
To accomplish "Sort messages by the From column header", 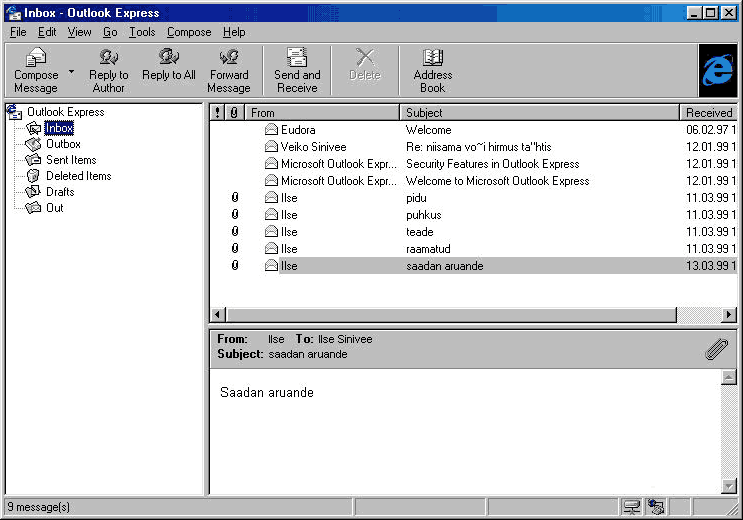I will point(322,113).
